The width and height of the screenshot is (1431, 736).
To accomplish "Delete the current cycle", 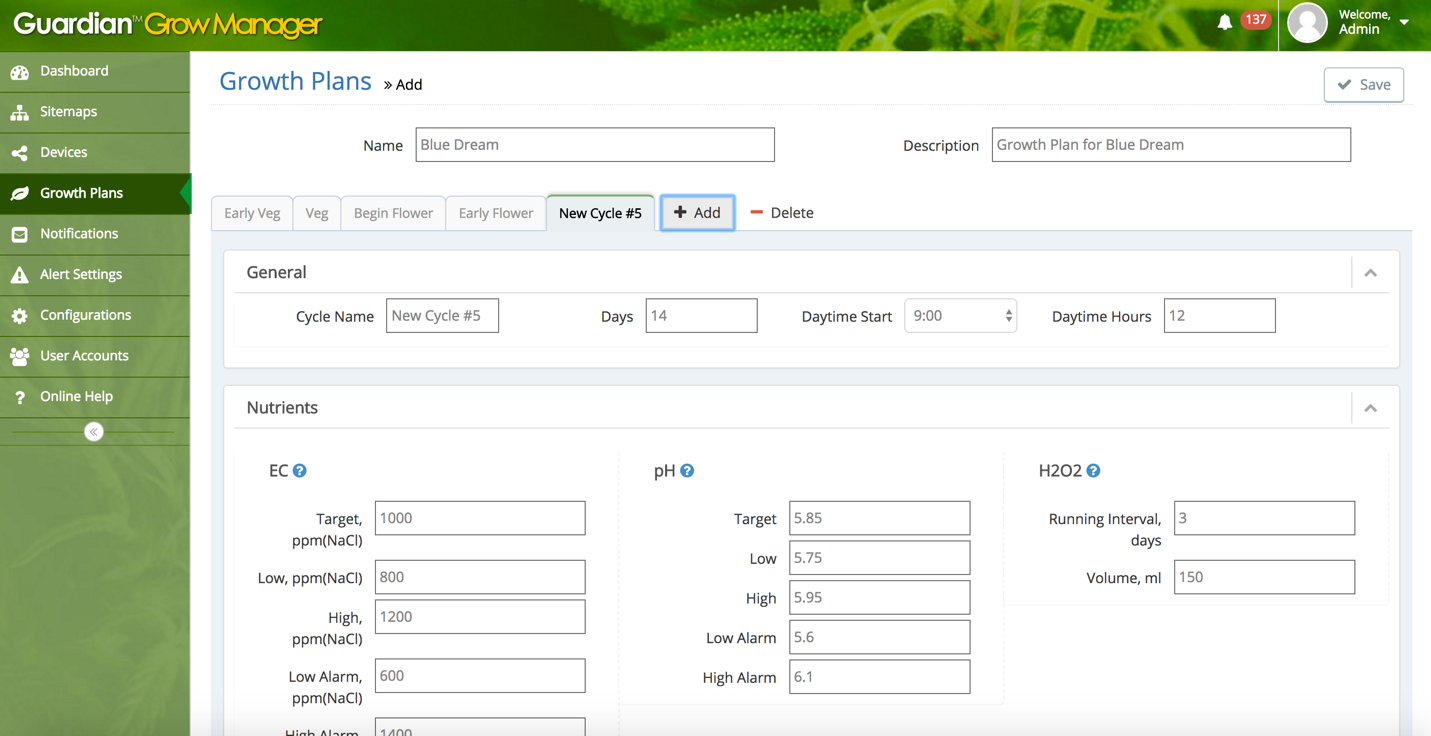I will 780,212.
